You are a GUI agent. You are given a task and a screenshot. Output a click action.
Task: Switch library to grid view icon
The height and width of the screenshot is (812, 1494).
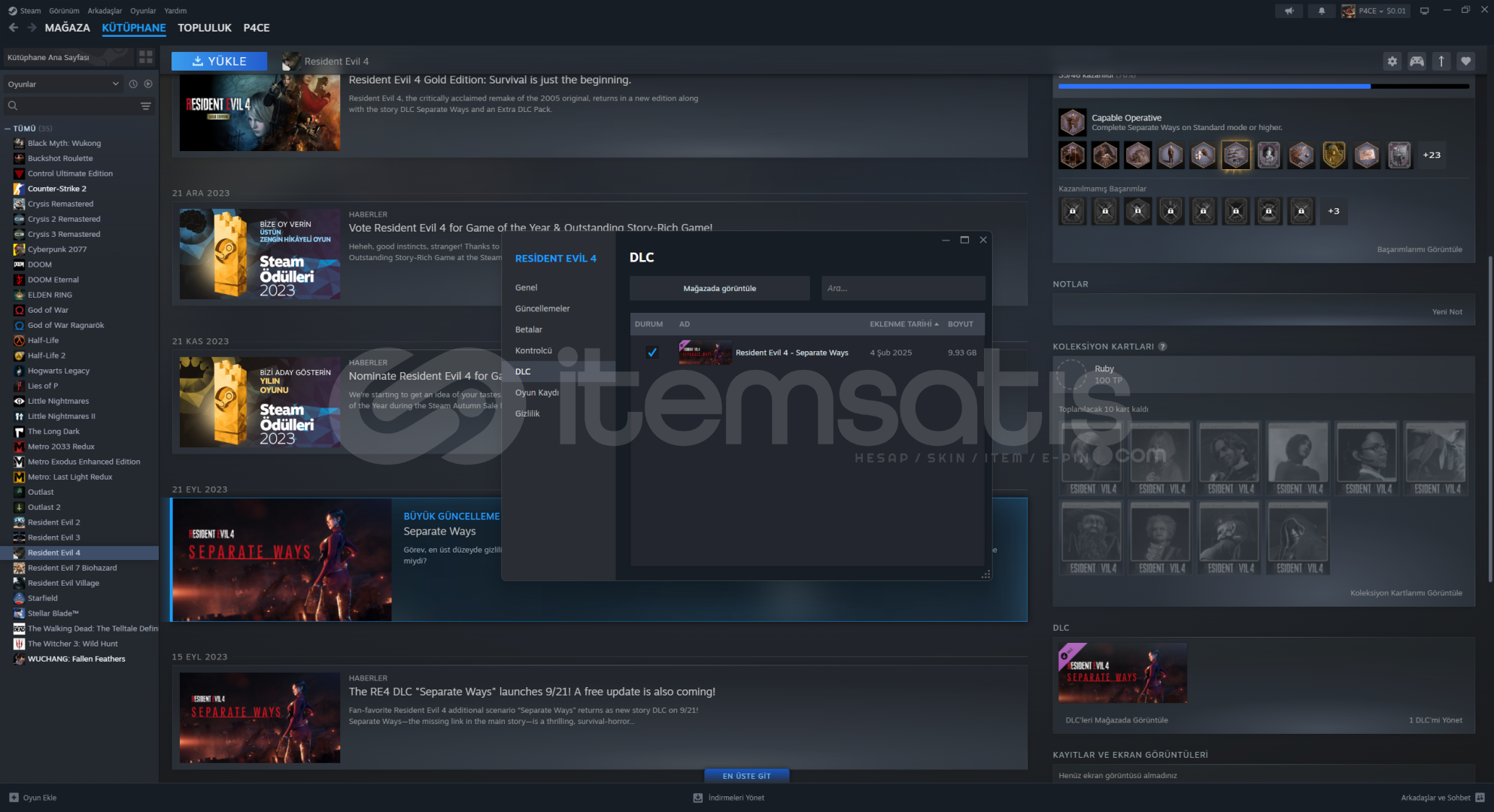(146, 57)
